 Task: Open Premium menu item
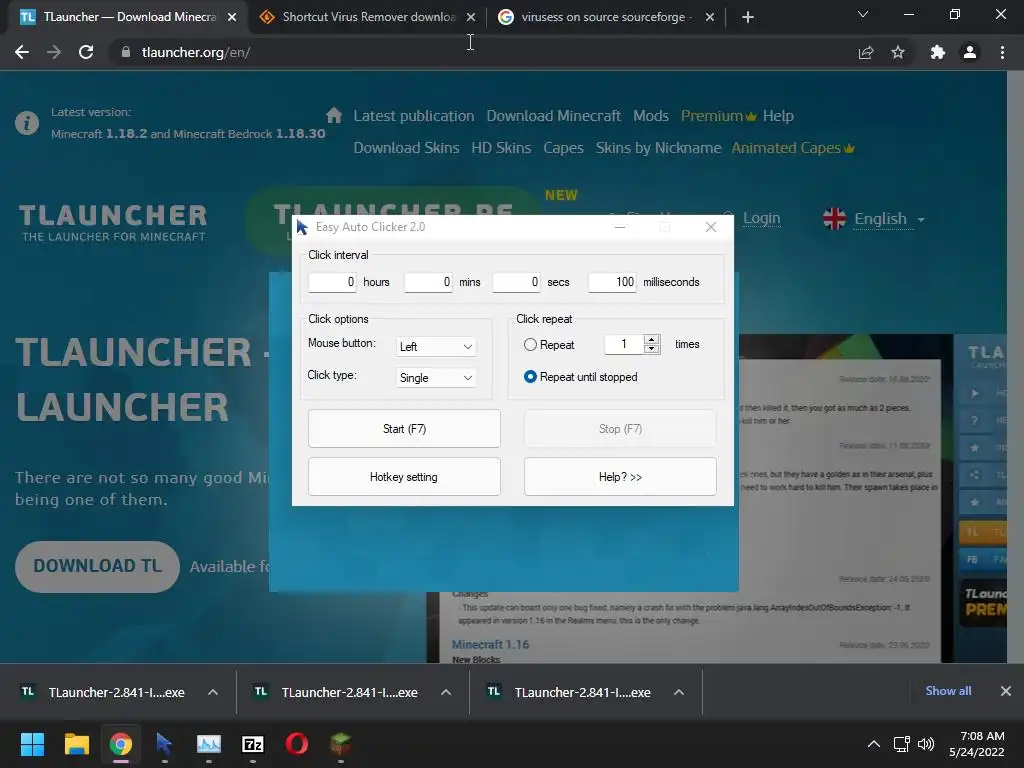(x=718, y=116)
